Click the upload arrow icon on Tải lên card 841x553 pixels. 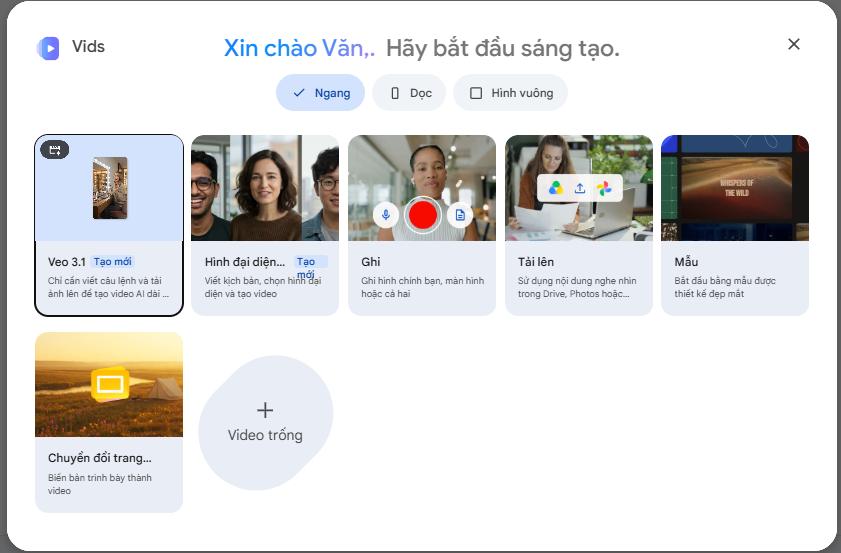[580, 188]
